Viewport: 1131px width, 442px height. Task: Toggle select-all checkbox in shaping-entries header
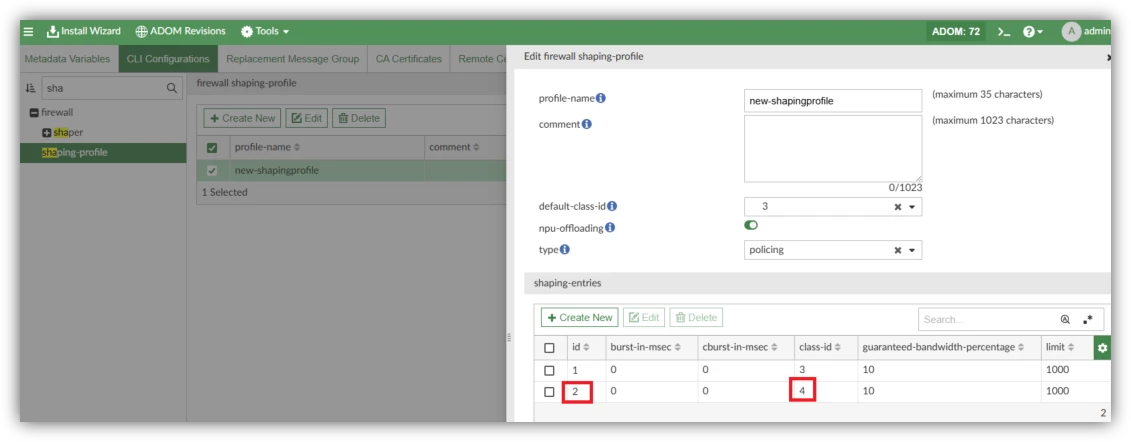[x=550, y=348]
